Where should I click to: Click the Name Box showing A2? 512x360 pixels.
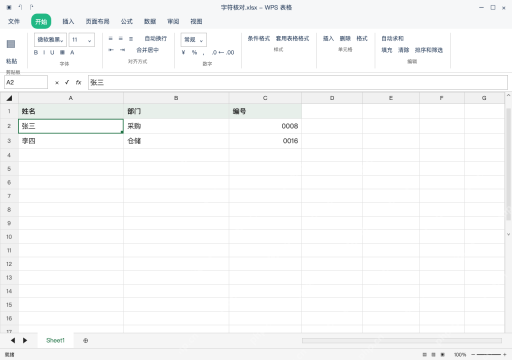coord(26,82)
